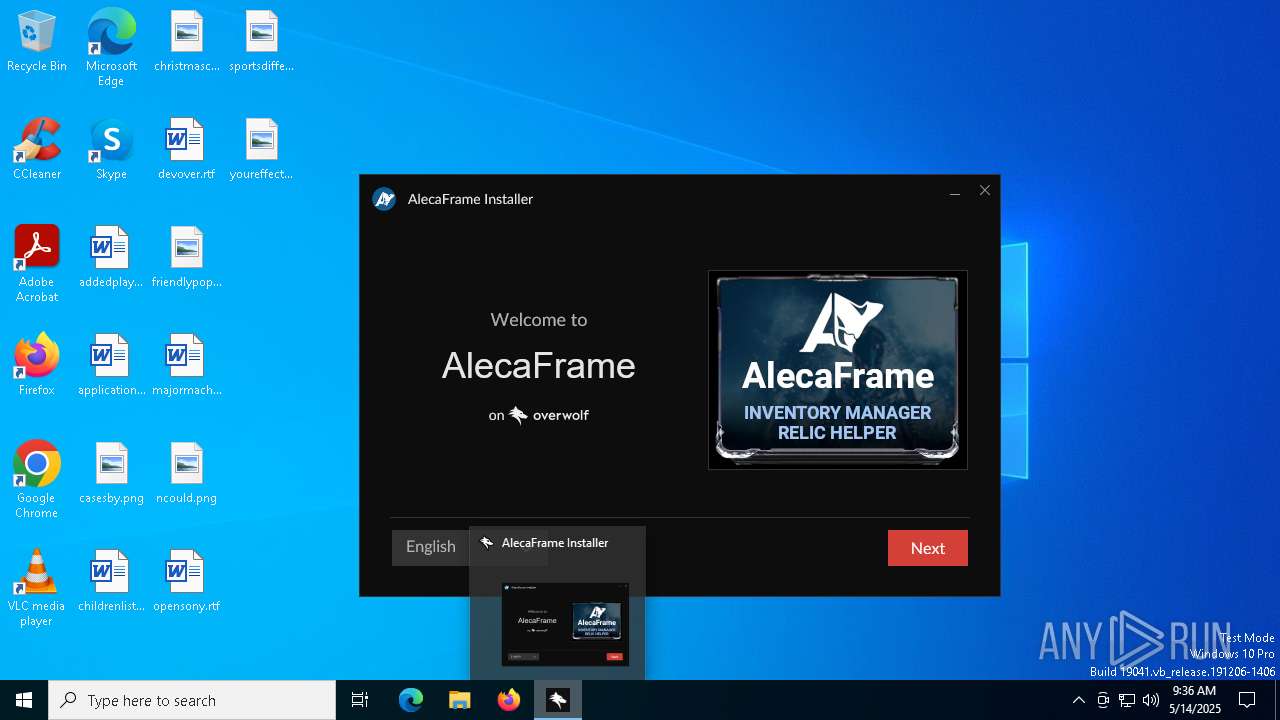Viewport: 1280px width, 720px height.
Task: Select the CCleaner desktop shortcut
Action: [37, 149]
